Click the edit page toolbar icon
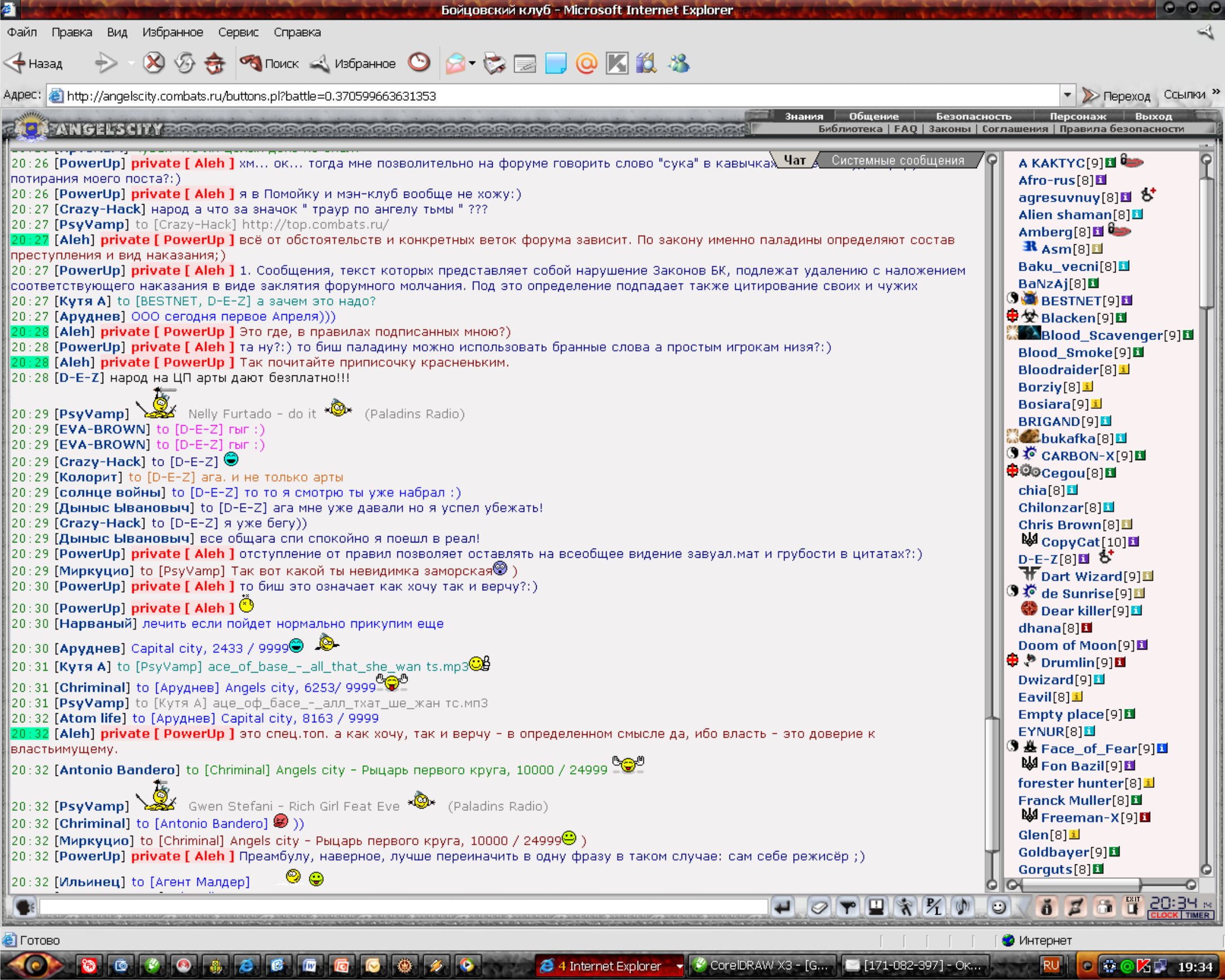Image resolution: width=1225 pixels, height=980 pixels. (x=525, y=64)
